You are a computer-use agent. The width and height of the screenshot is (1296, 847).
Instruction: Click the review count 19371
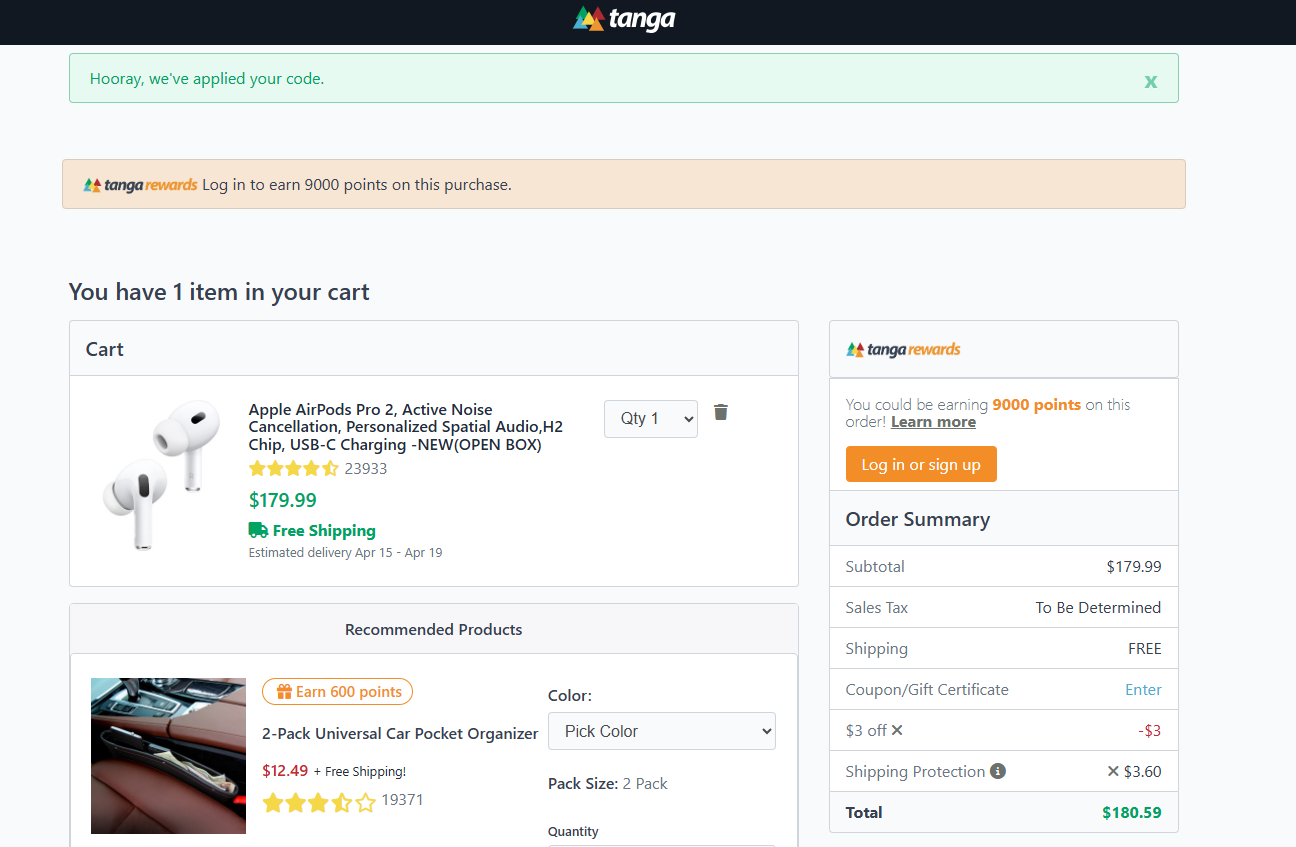pos(402,800)
